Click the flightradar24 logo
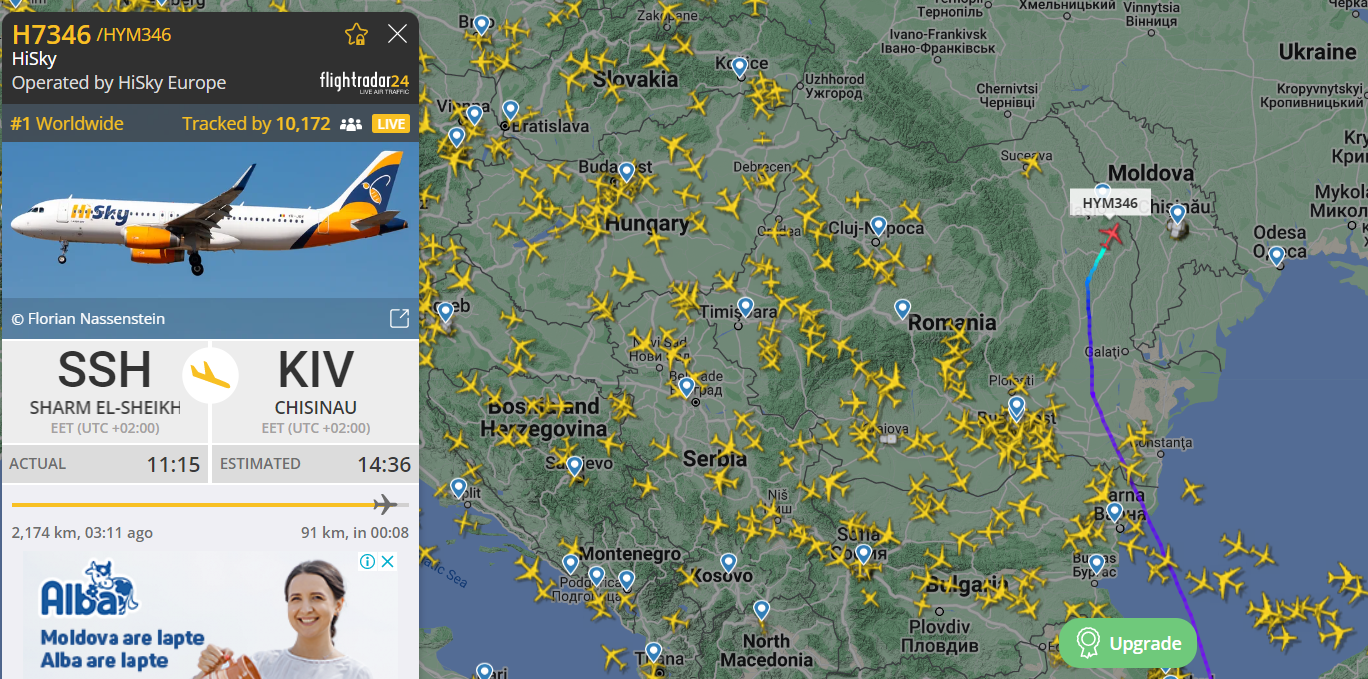Screen dimensions: 1368x679 pyautogui.click(x=364, y=82)
